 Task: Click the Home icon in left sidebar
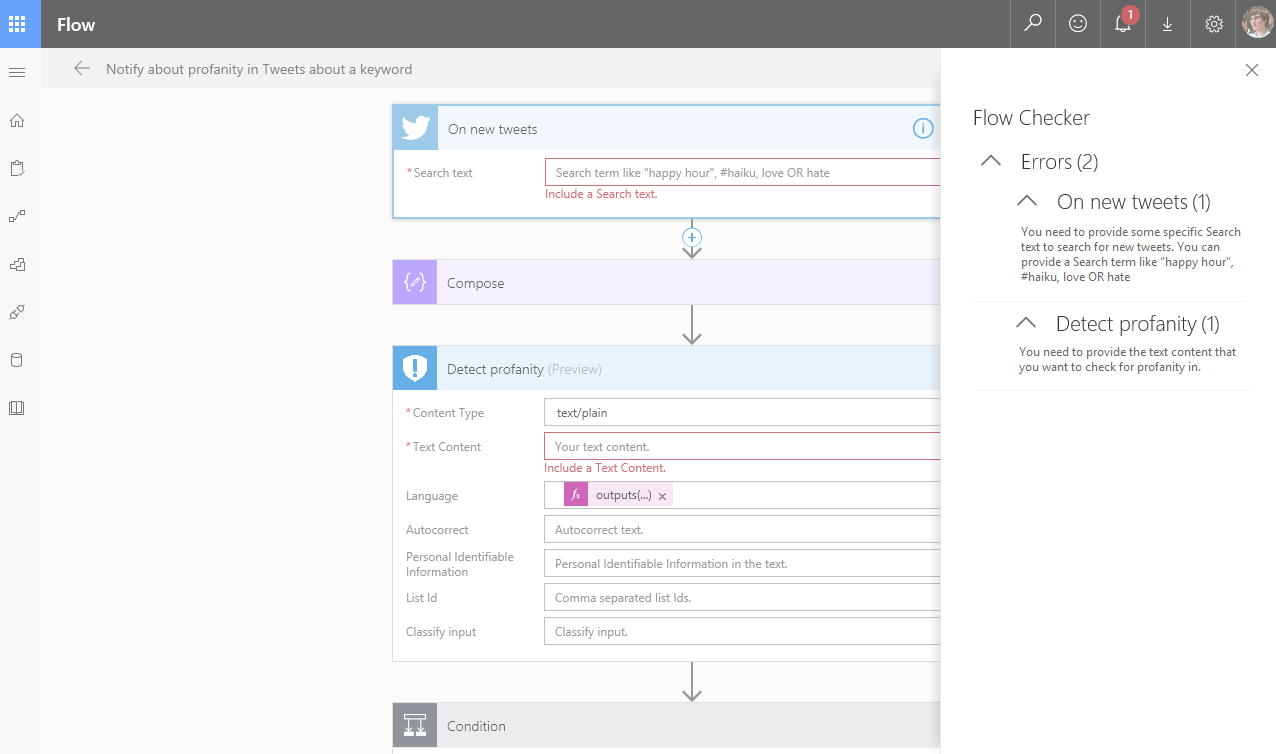click(x=16, y=121)
